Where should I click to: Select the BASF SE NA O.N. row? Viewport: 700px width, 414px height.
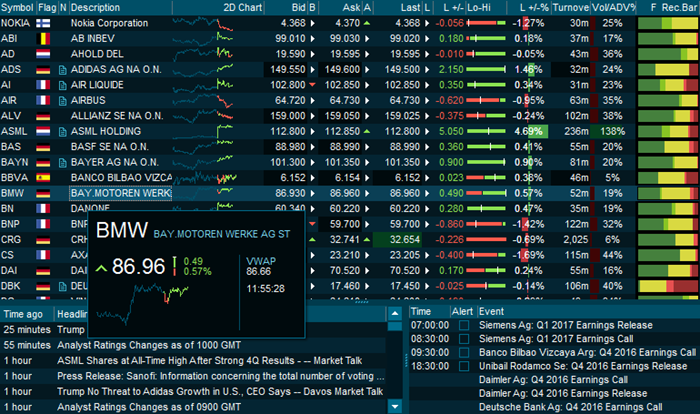click(x=350, y=147)
